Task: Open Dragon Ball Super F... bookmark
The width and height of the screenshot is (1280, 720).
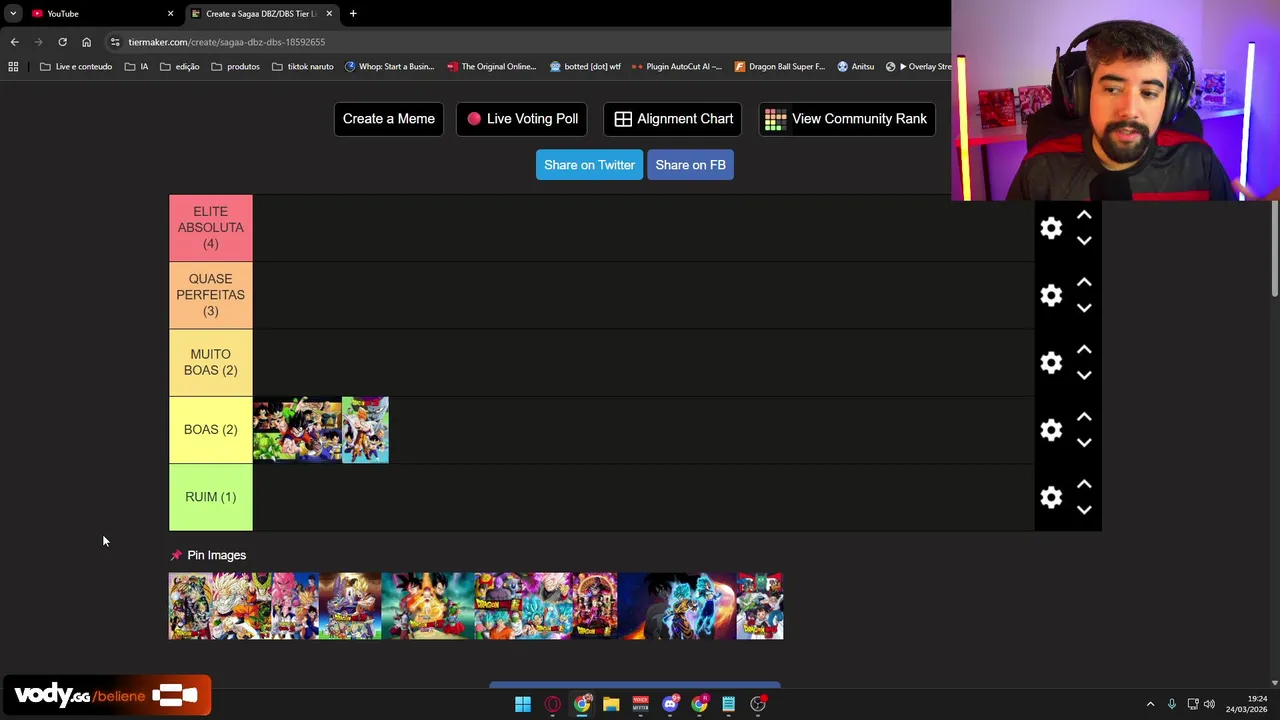Action: (780, 67)
